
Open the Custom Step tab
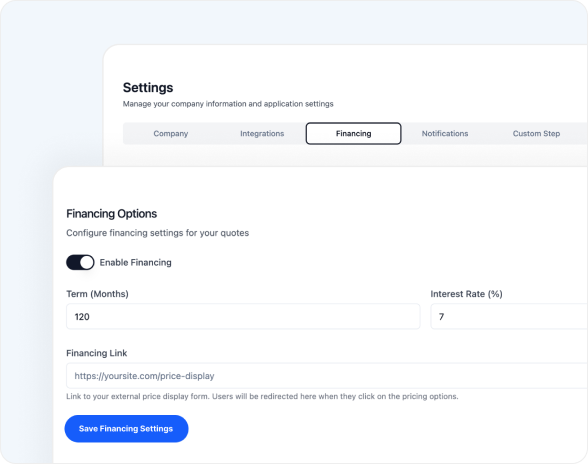(x=536, y=134)
